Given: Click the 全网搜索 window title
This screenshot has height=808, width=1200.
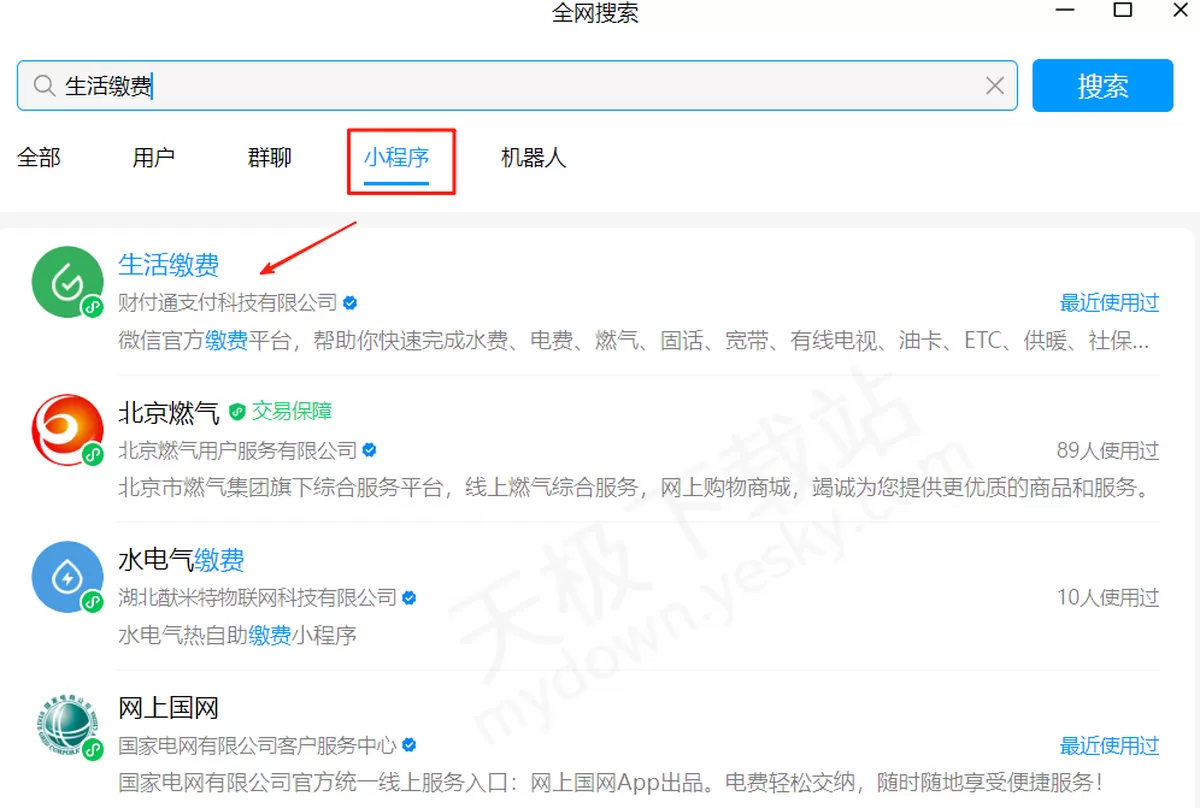Looking at the screenshot, I should [596, 13].
